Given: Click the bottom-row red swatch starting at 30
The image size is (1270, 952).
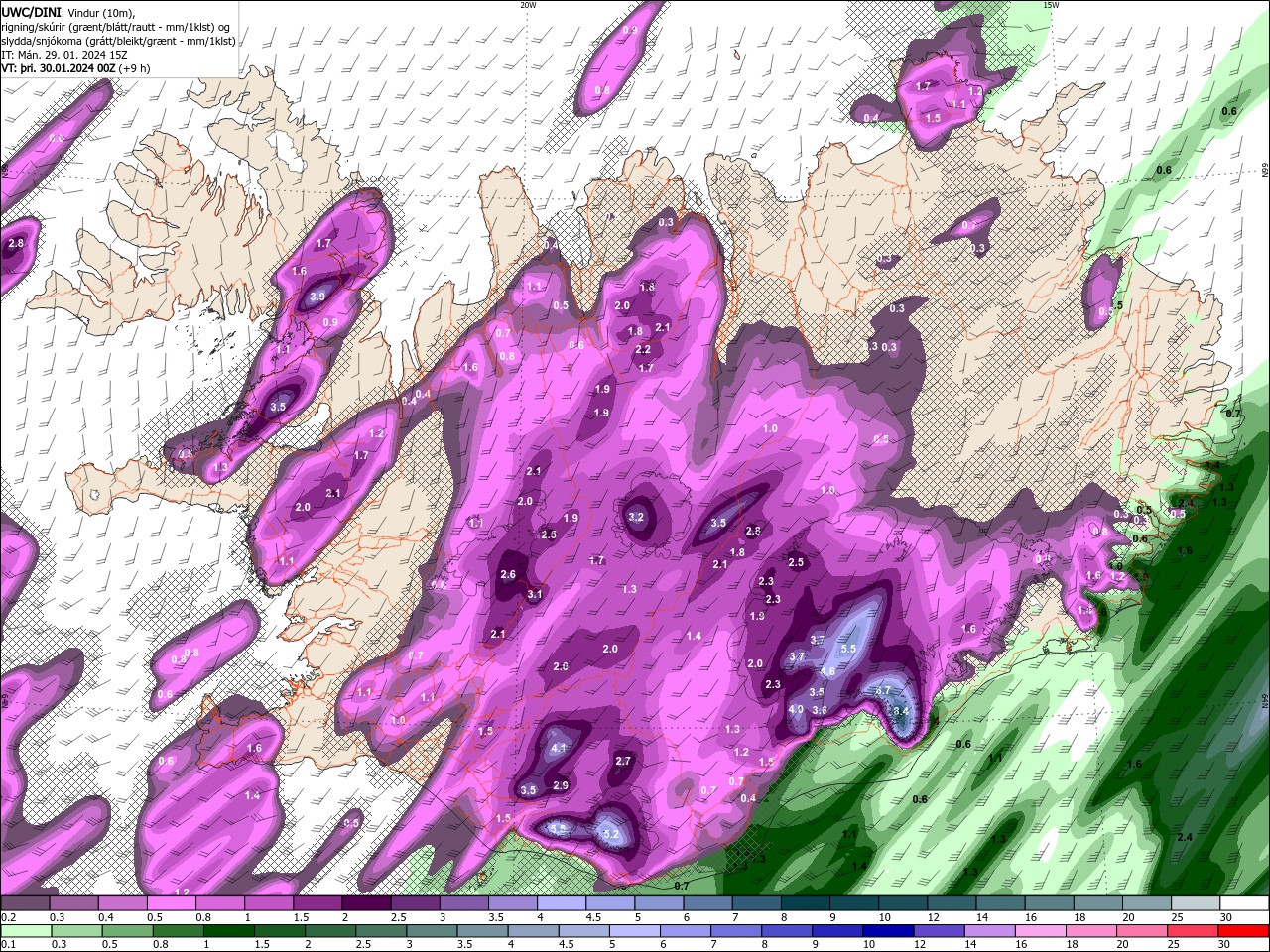Looking at the screenshot, I should click(x=1243, y=931).
